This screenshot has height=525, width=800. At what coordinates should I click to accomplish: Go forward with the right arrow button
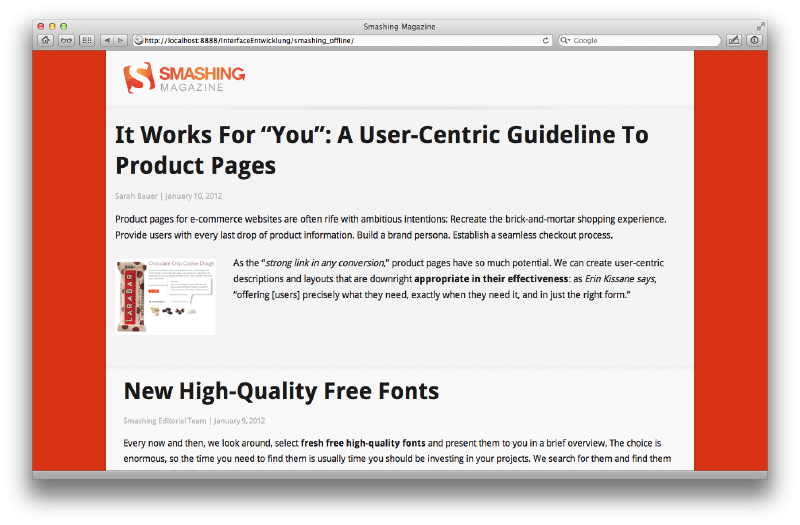coord(120,40)
